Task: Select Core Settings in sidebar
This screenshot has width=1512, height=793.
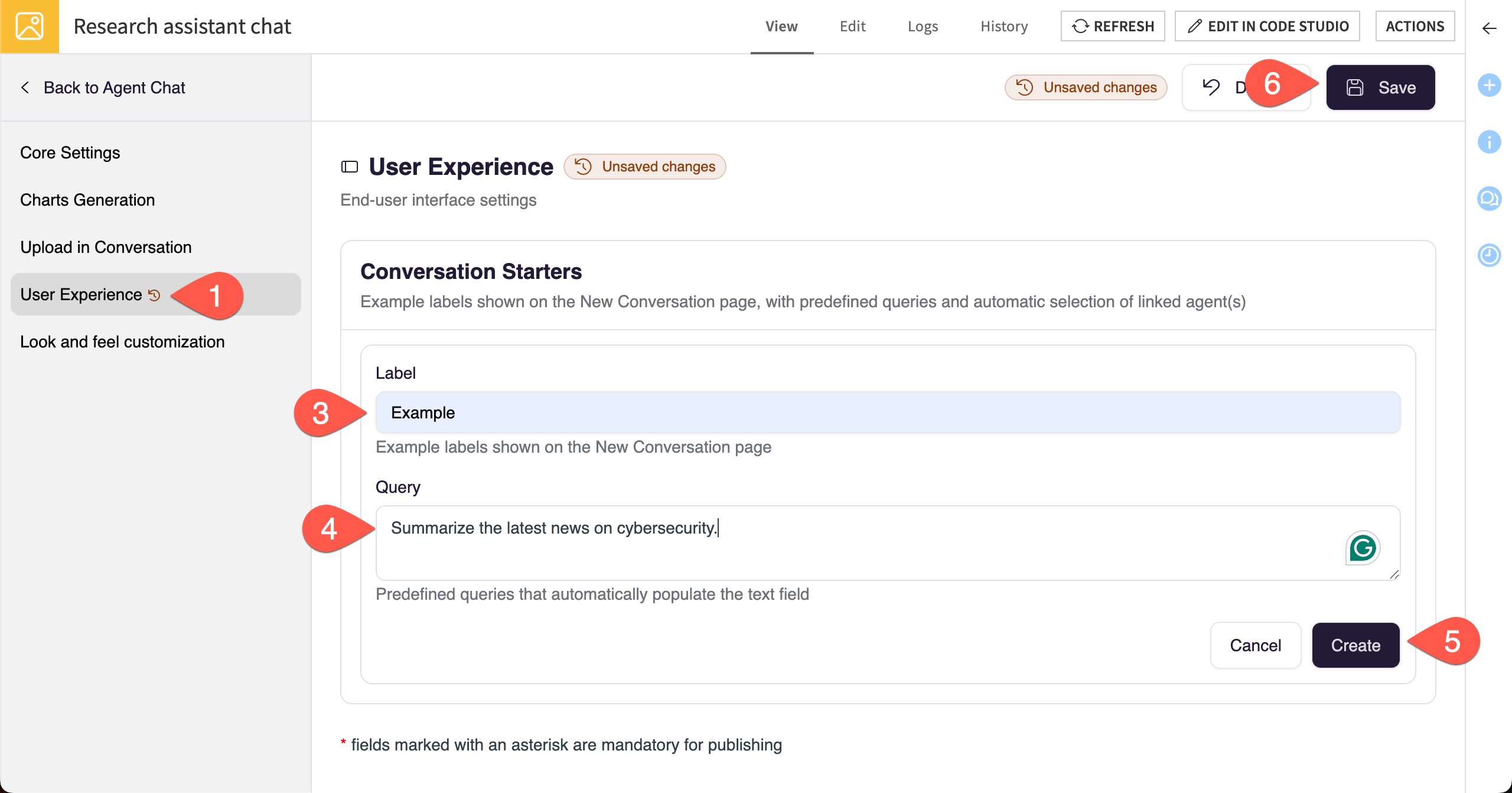Action: coord(70,152)
